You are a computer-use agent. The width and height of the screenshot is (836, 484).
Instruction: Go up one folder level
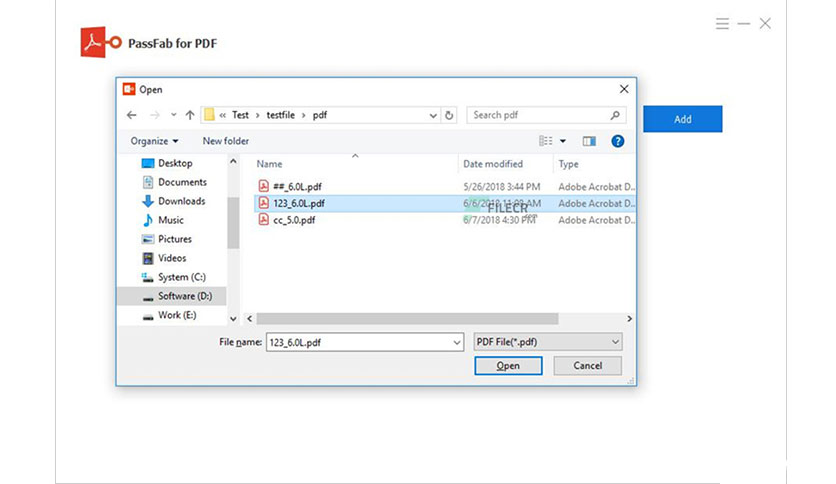(190, 115)
